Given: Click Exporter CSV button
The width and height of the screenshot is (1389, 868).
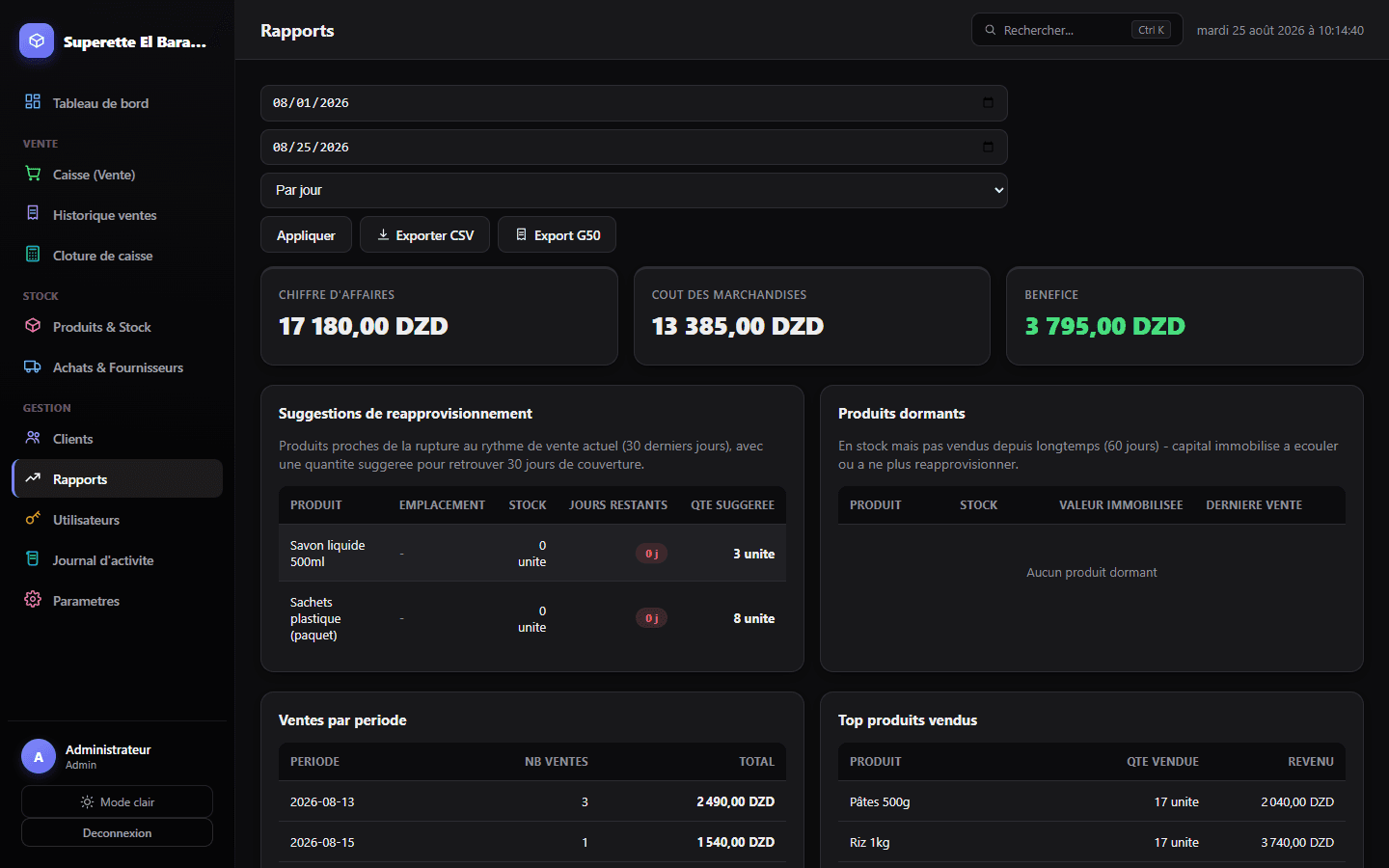Looking at the screenshot, I should click(x=424, y=234).
